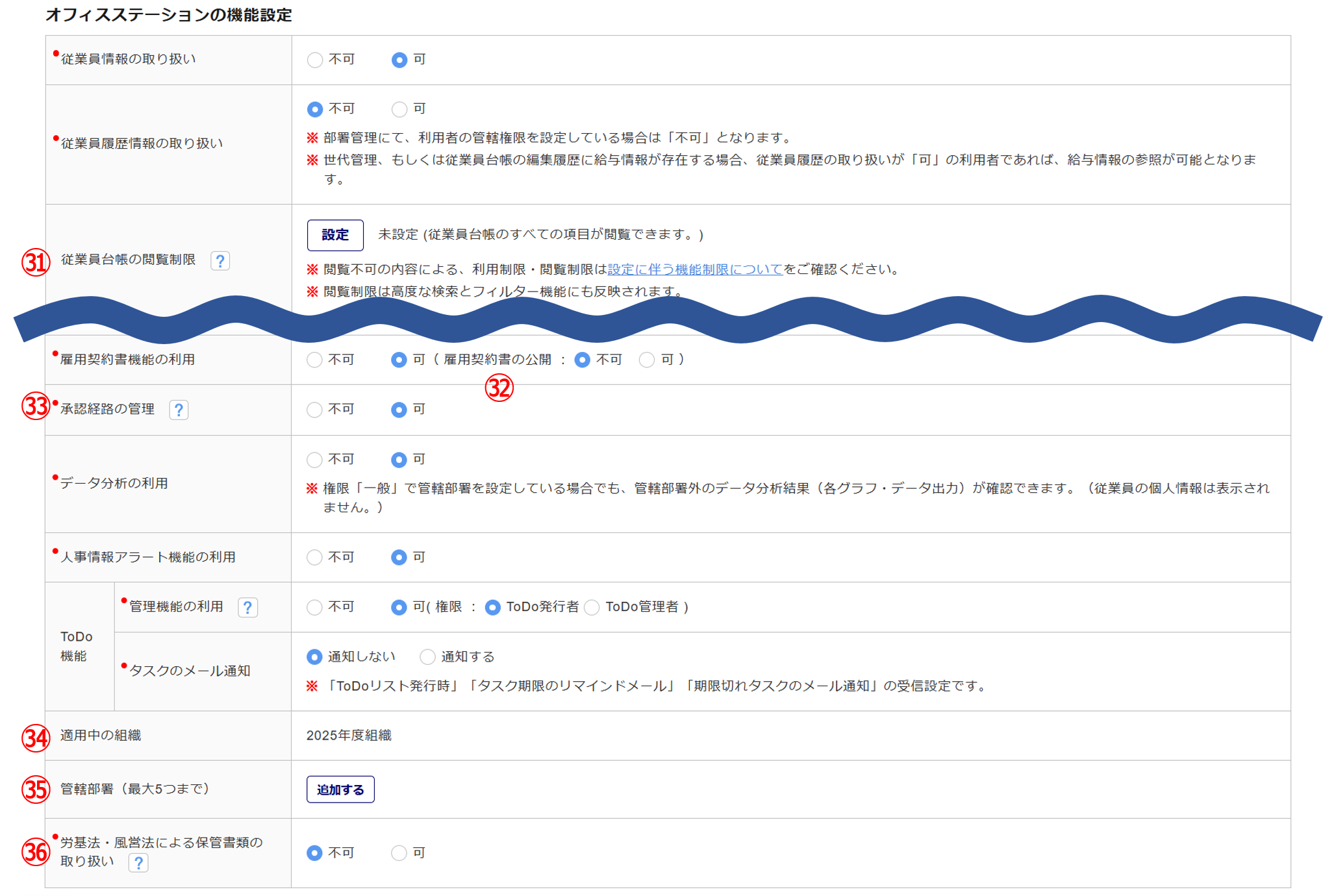The height and width of the screenshot is (896, 1323).
Task: Choose 可 for 雇用契約書の公開
Action: pyautogui.click(x=647, y=360)
